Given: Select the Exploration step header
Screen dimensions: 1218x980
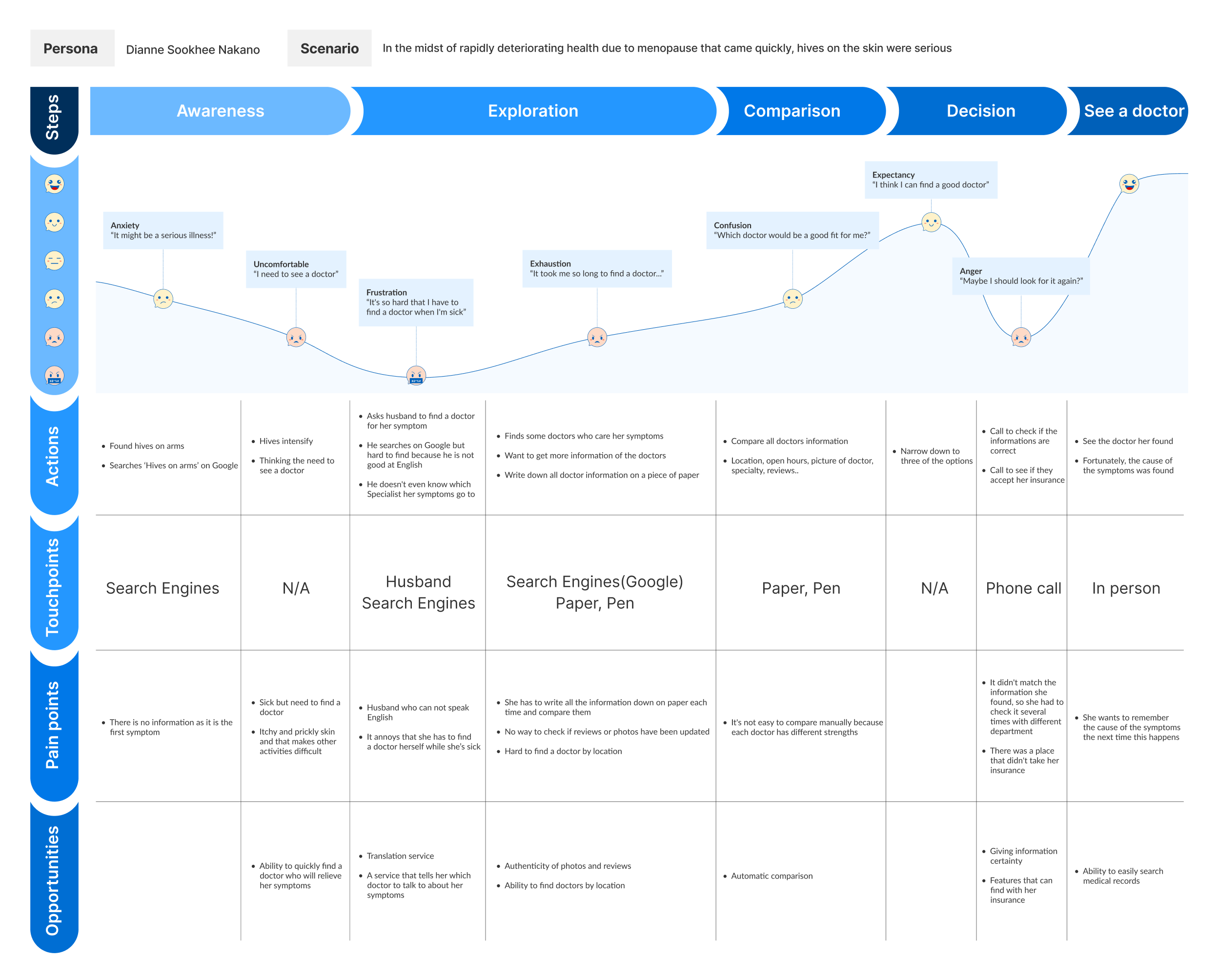Looking at the screenshot, I should pyautogui.click(x=533, y=111).
